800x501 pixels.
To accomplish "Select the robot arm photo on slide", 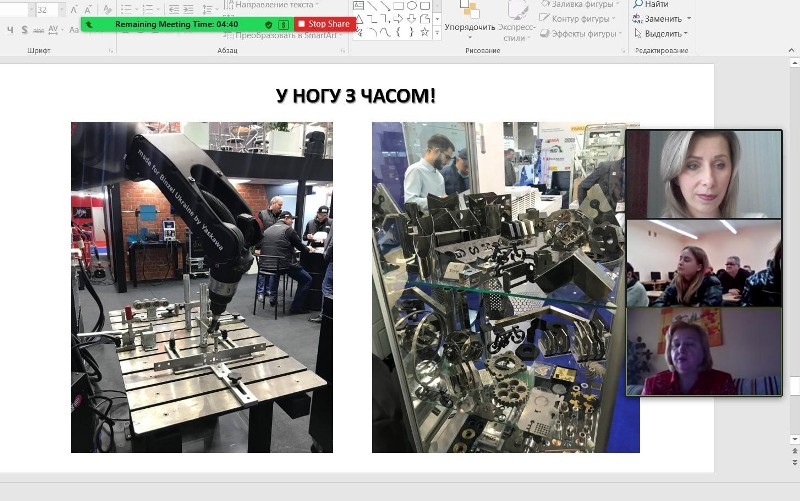I will 202,287.
